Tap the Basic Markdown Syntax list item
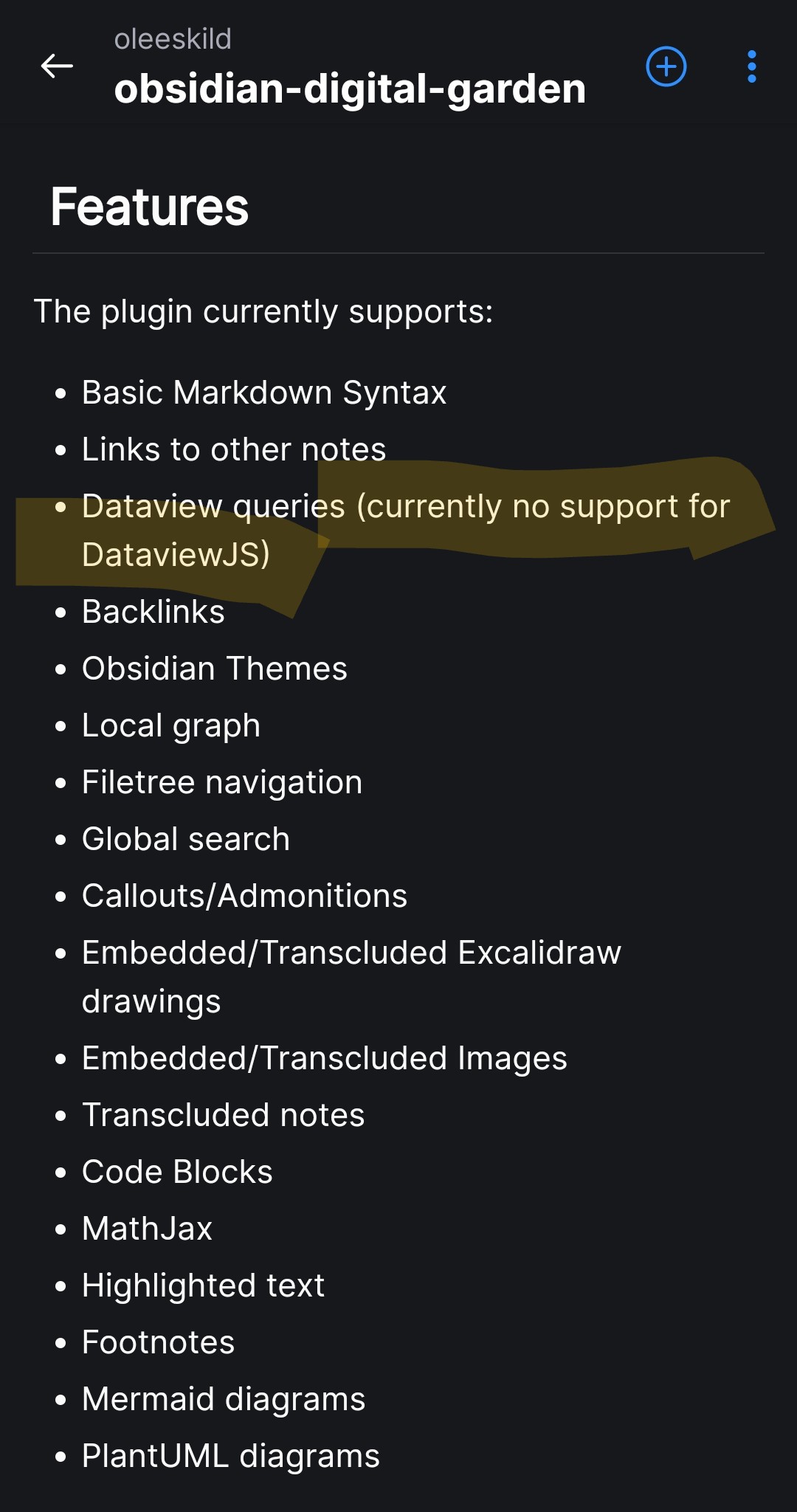This screenshot has height=1512, width=797. (x=264, y=392)
